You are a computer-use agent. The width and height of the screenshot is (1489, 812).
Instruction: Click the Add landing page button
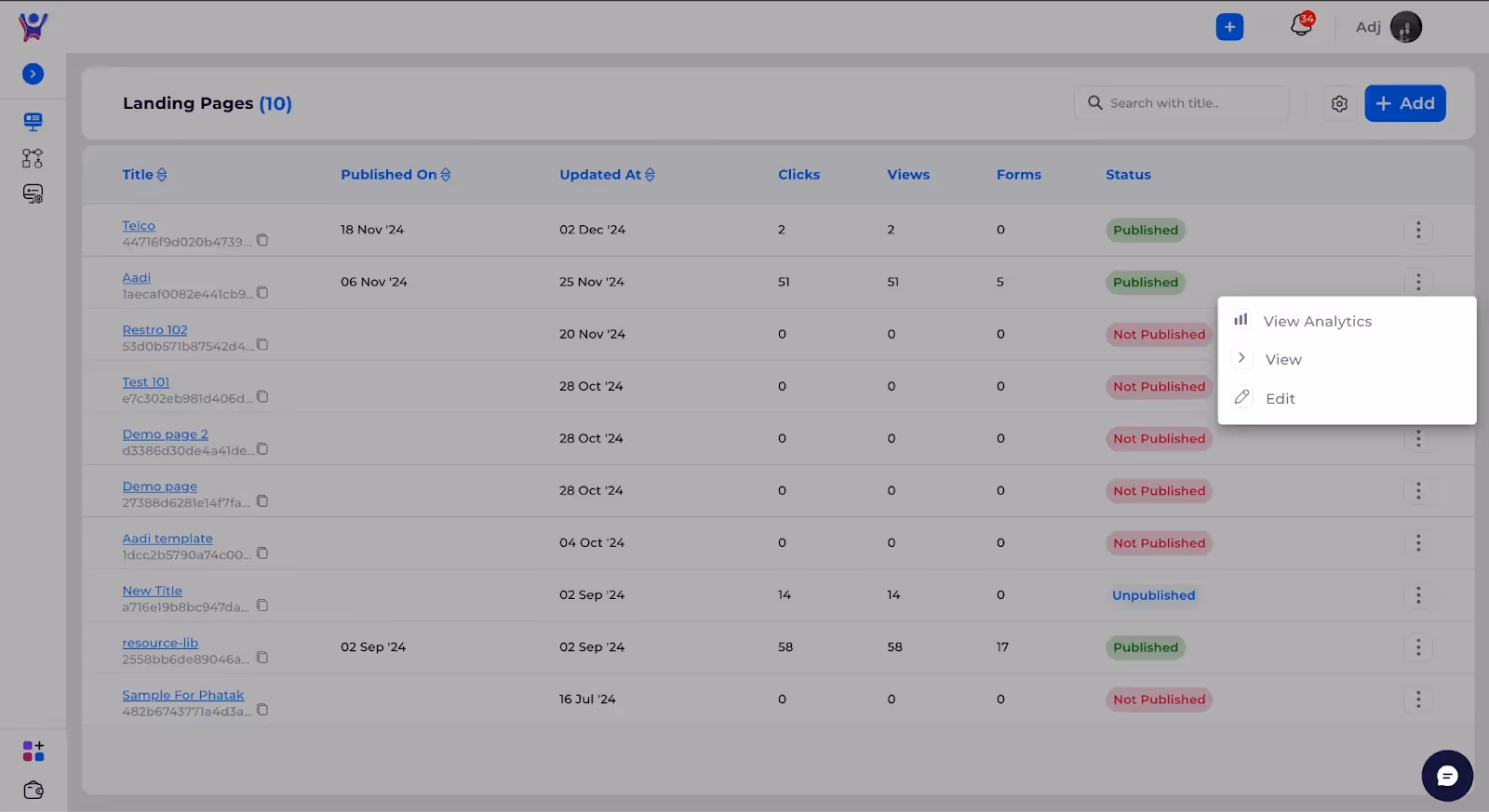[x=1405, y=103]
